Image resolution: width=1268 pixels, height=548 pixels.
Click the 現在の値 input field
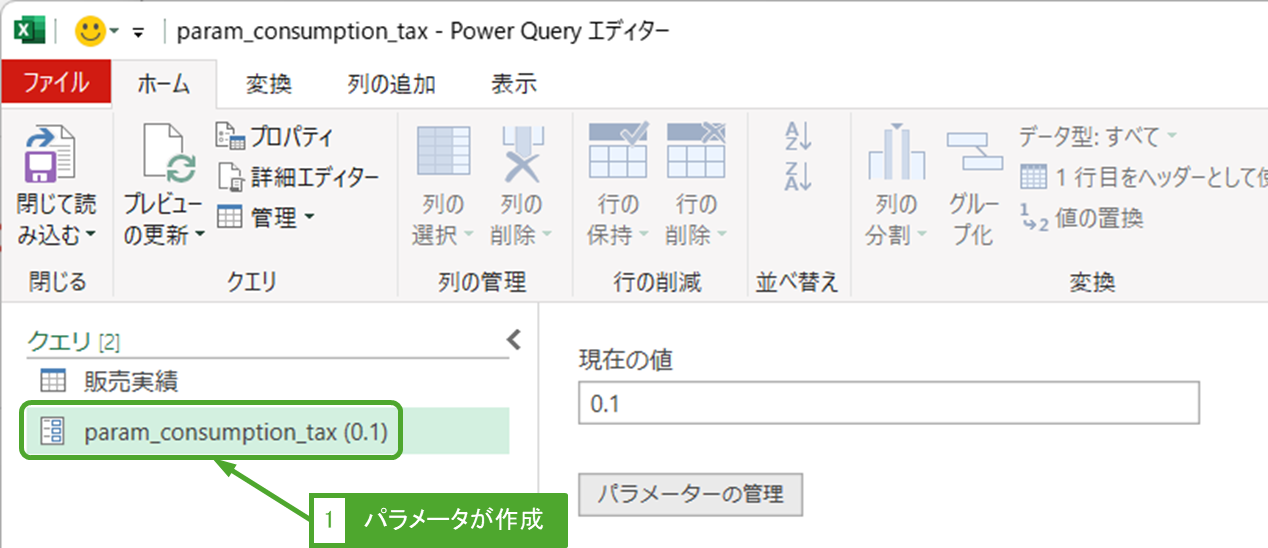tap(888, 404)
